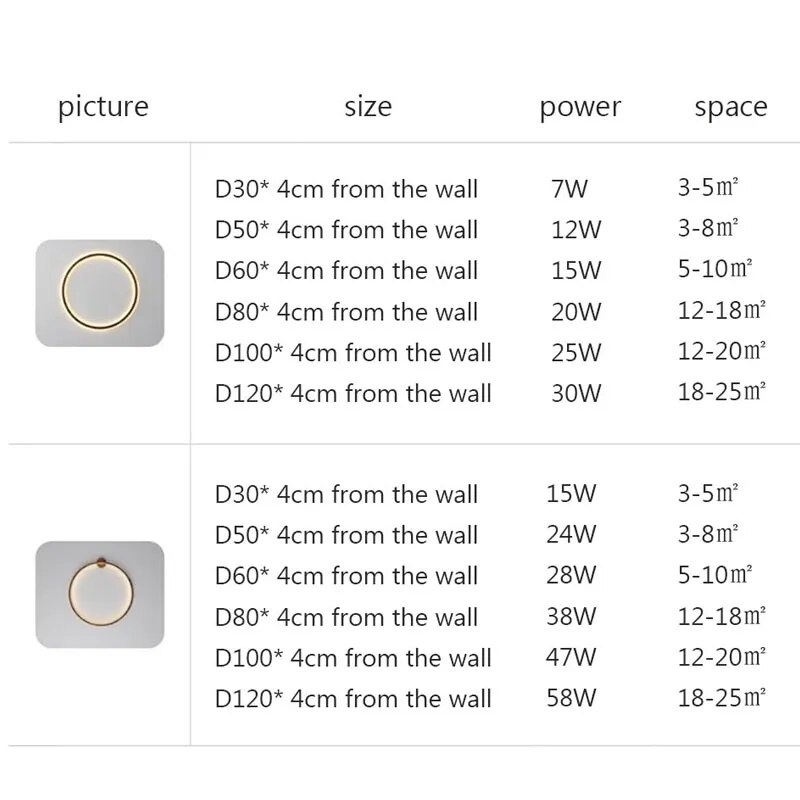
Task: Click the 5-10㎡ space value next to 28W
Action: pyautogui.click(x=715, y=574)
